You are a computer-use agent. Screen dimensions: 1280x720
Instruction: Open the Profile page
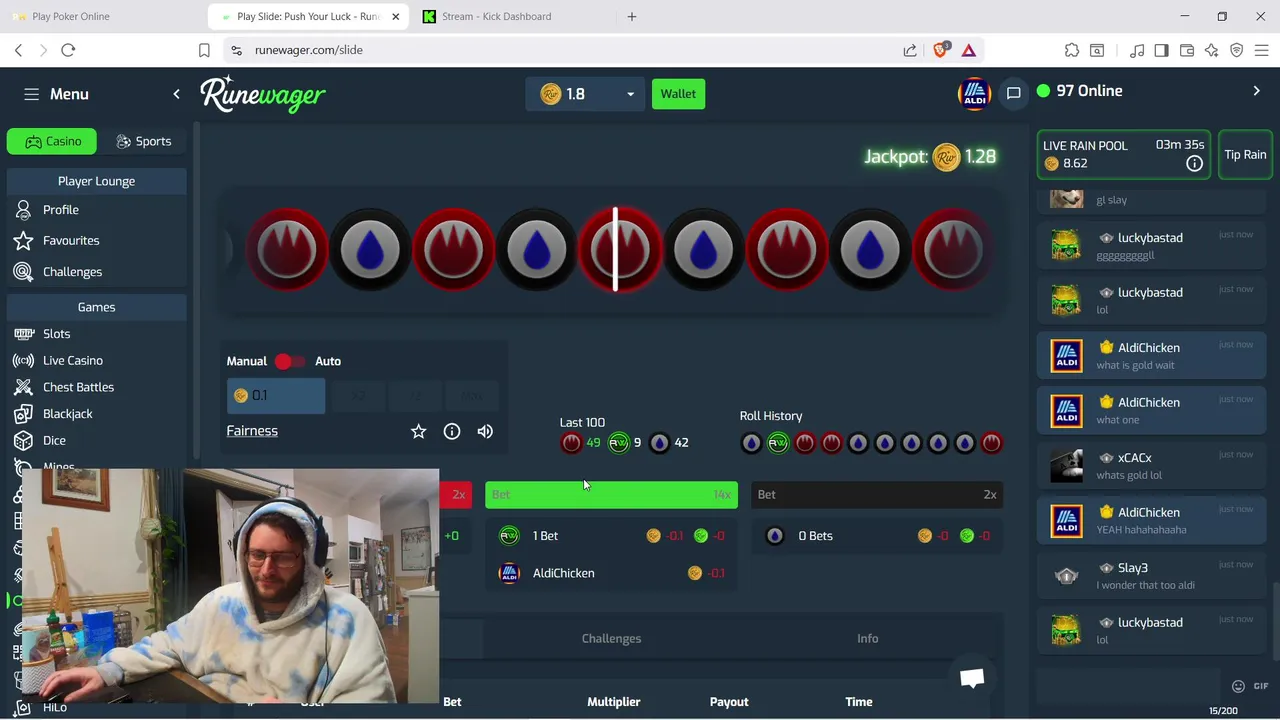(x=60, y=210)
